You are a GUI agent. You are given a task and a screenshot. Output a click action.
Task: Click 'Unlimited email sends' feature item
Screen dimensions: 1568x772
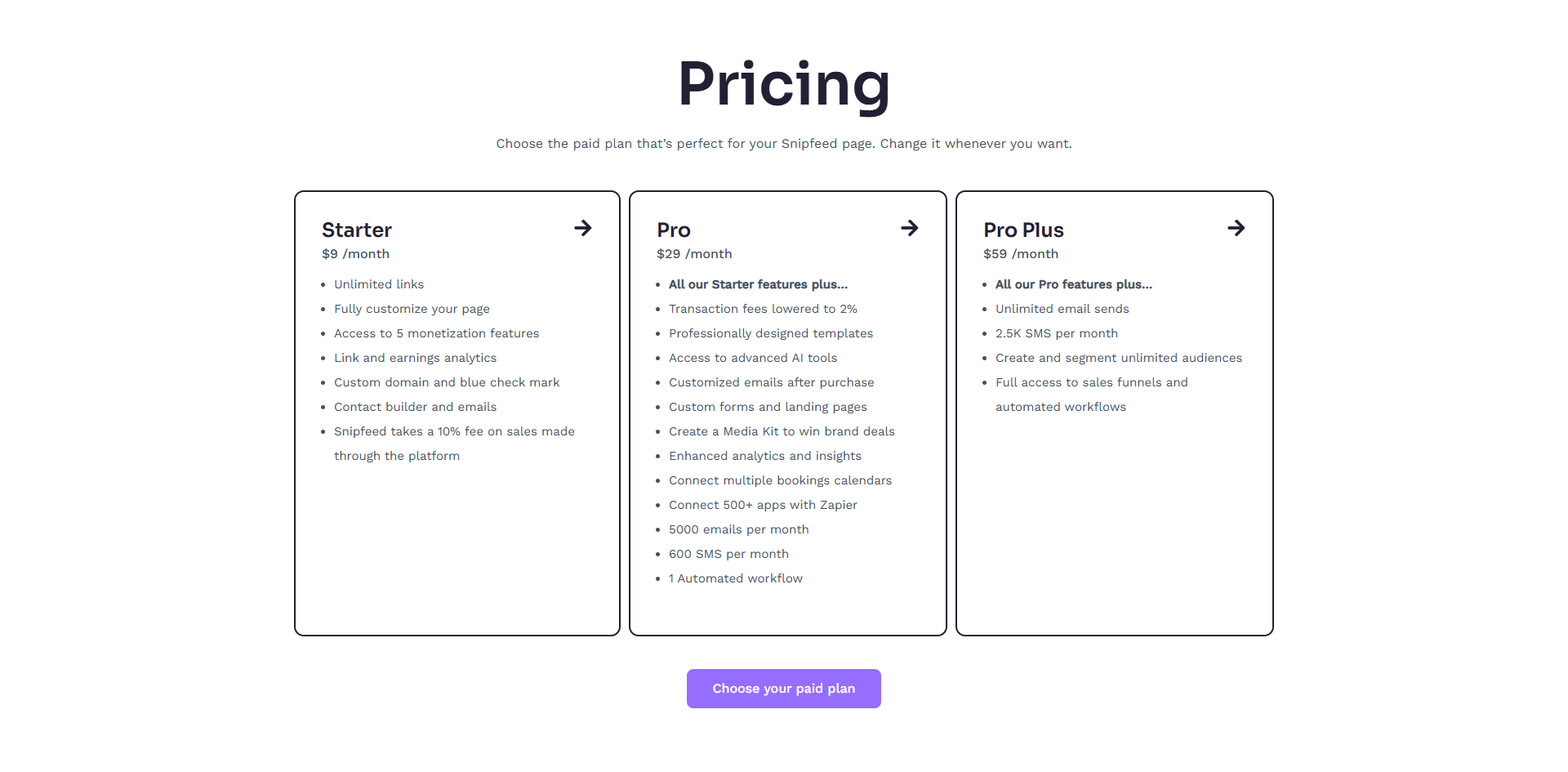tap(1062, 309)
